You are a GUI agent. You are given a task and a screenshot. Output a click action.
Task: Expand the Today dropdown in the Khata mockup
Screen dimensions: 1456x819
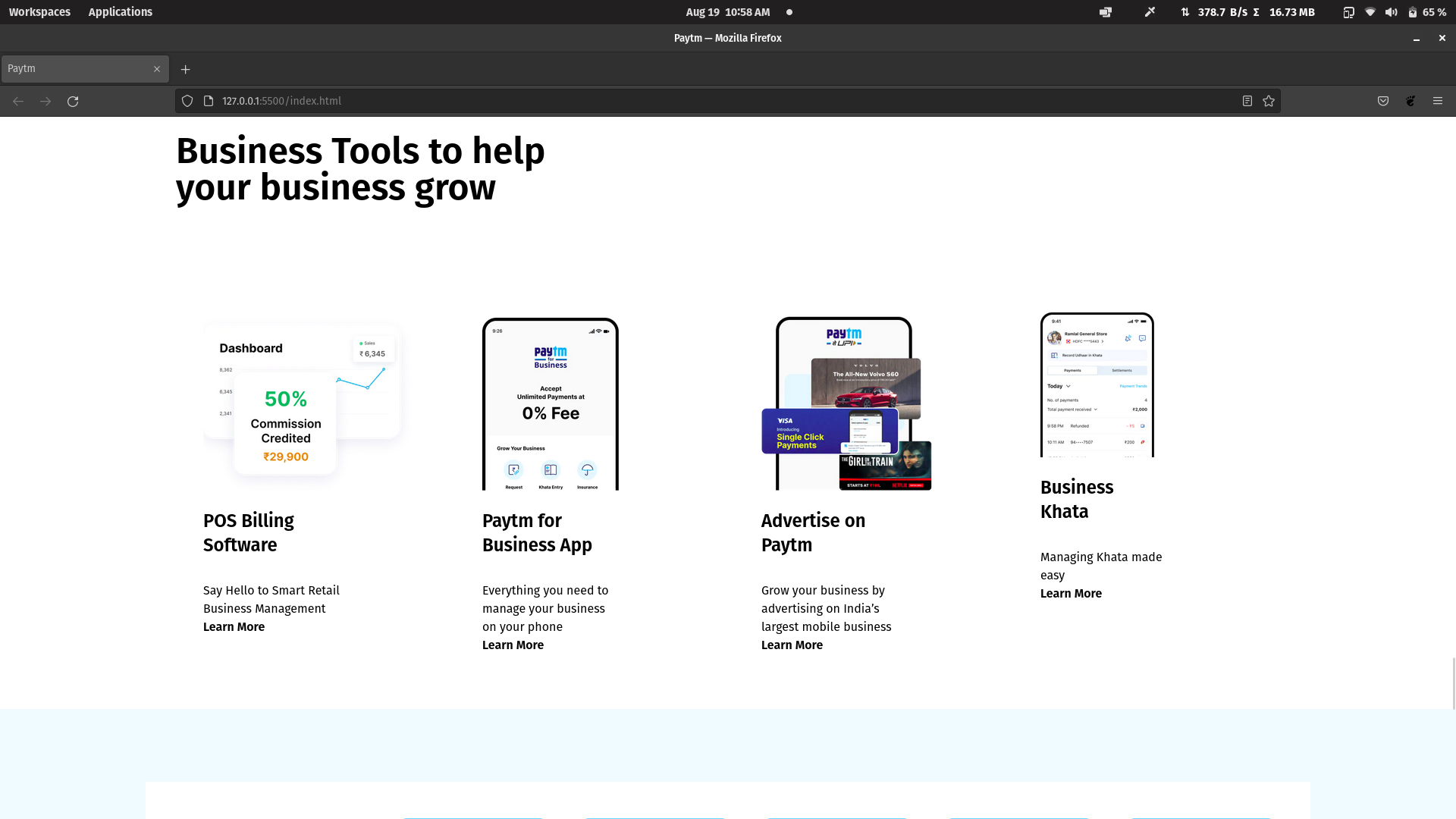(x=1068, y=386)
